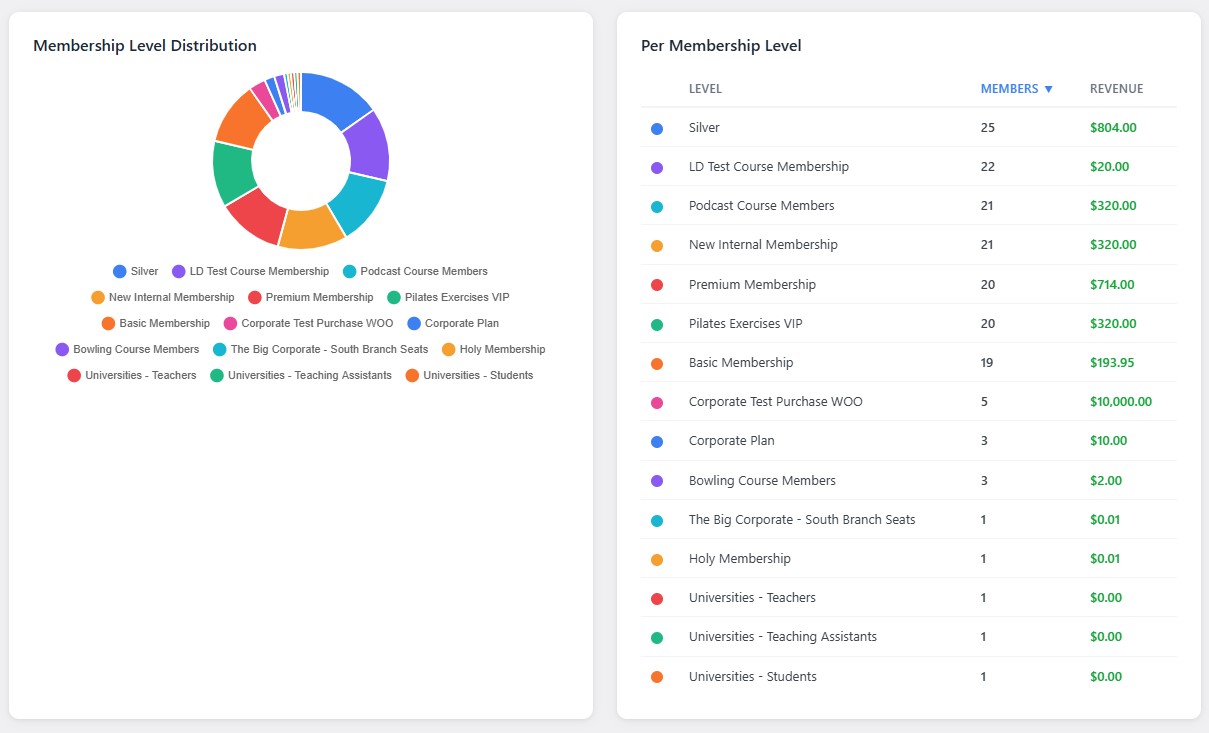Screen dimensions: 1209x733
Task: Click Universities - Students row dot
Action: (x=657, y=677)
